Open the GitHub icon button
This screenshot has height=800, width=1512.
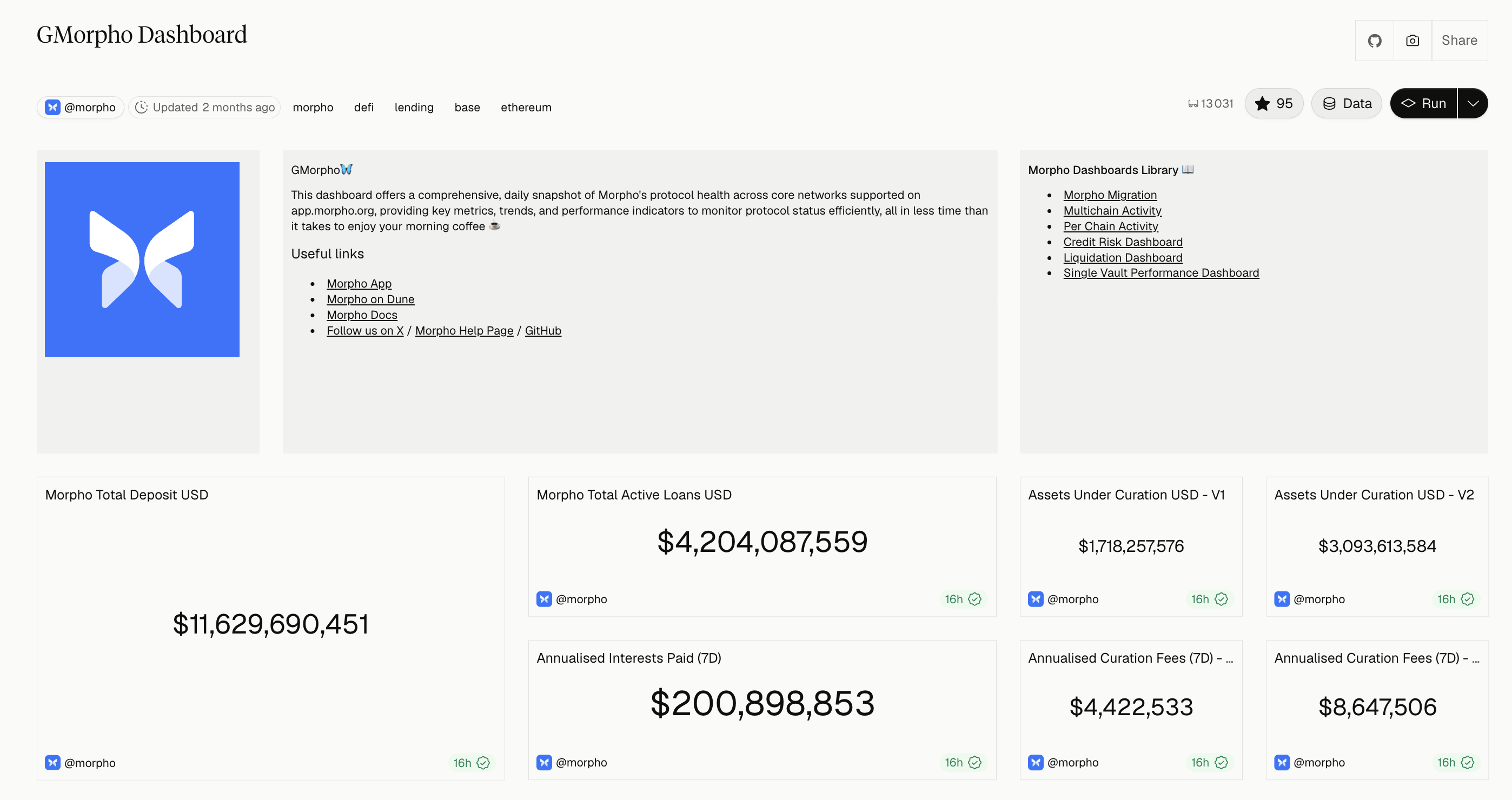coord(1374,41)
